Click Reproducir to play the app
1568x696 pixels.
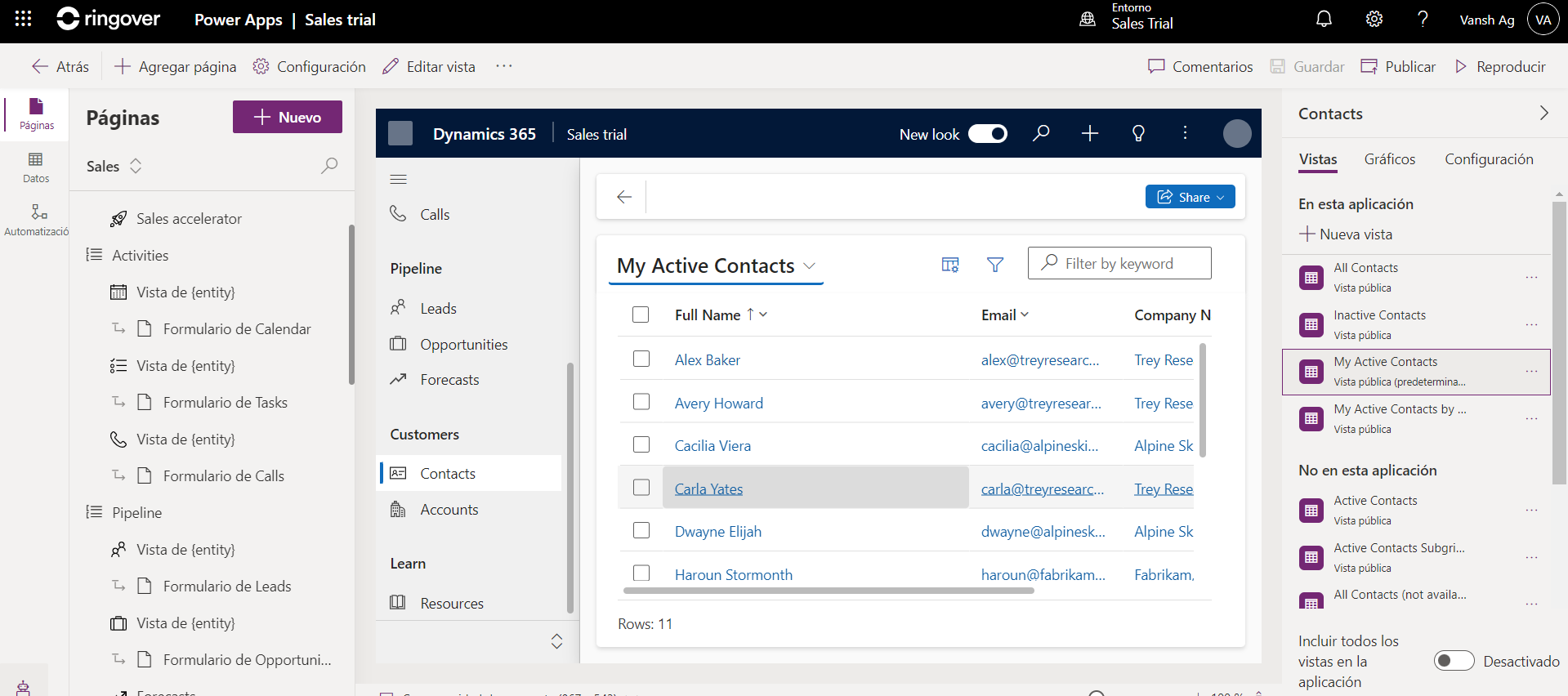point(1500,66)
